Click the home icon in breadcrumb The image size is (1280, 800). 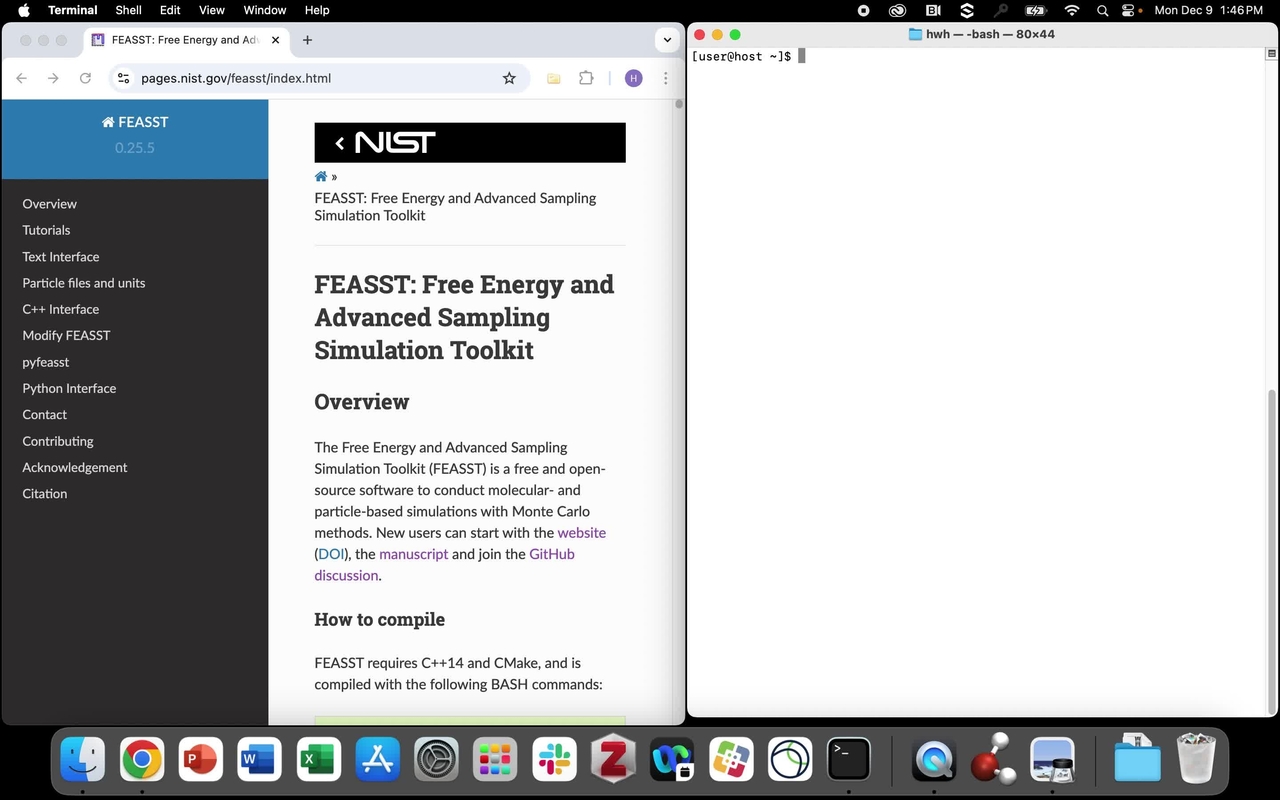[321, 177]
